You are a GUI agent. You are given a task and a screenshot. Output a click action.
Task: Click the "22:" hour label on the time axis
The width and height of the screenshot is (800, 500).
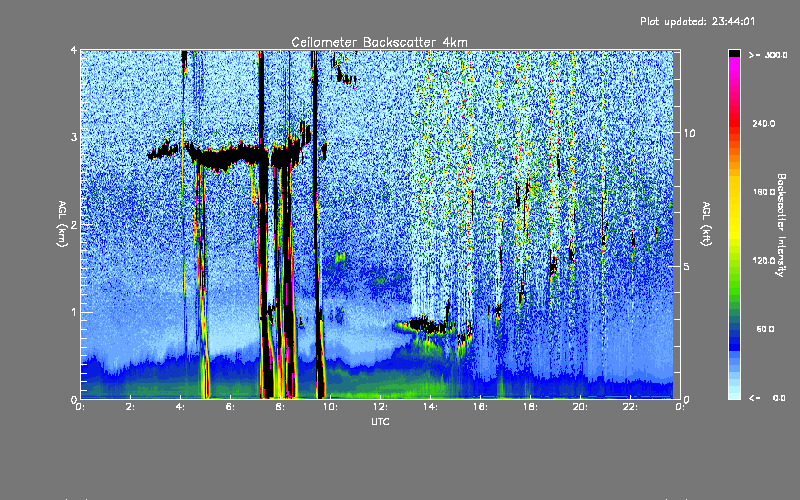tap(631, 407)
